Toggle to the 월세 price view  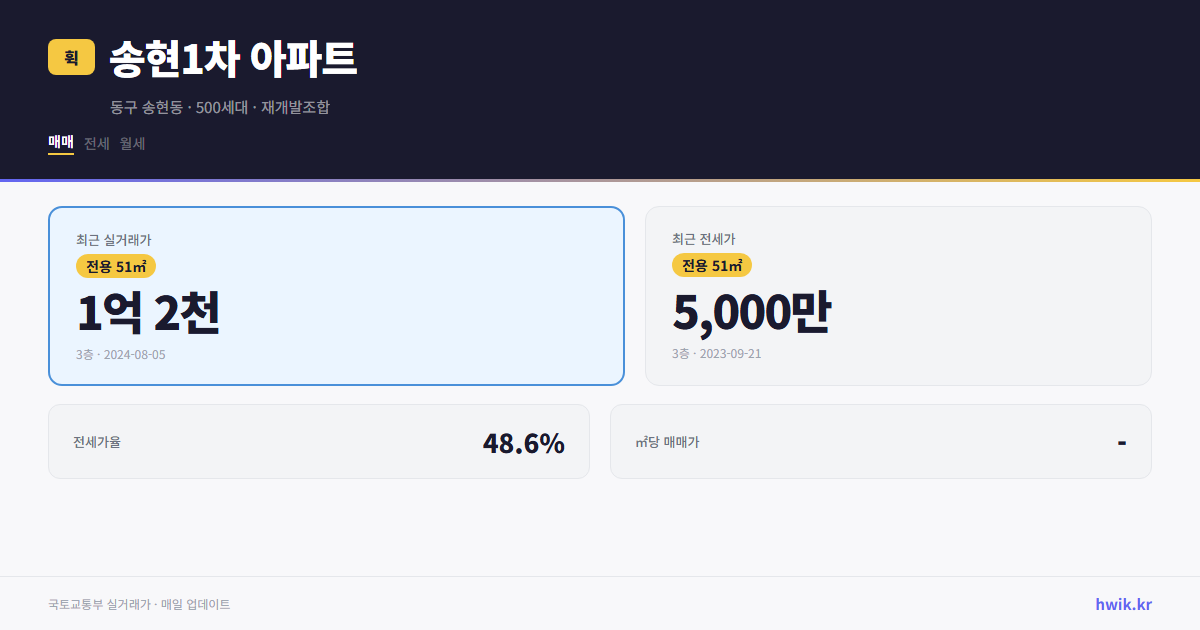[x=130, y=143]
